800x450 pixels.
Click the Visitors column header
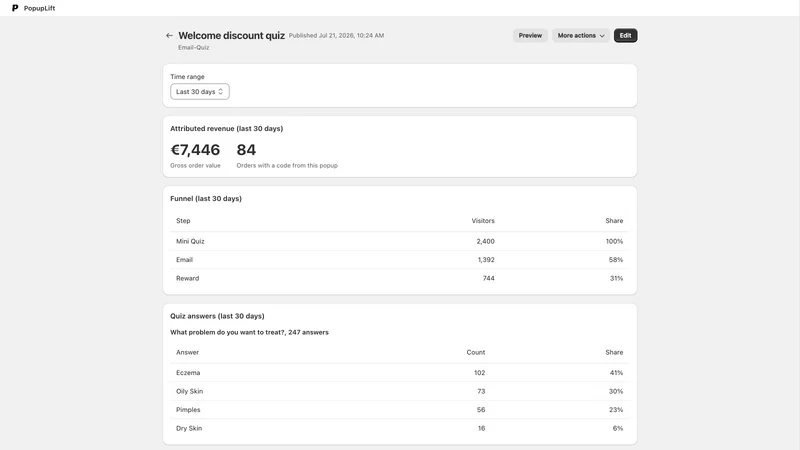pos(483,221)
